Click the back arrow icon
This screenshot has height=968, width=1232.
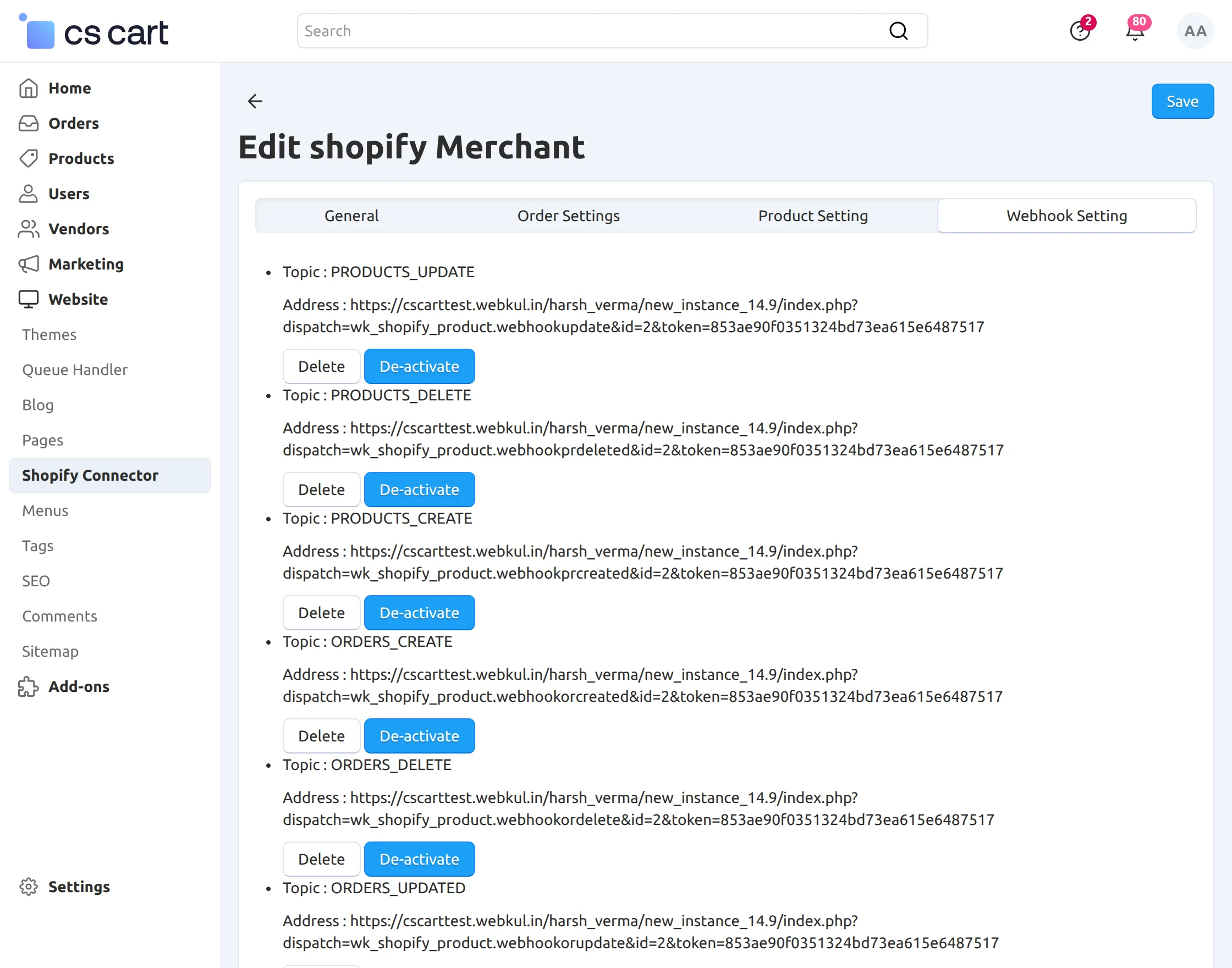(x=255, y=101)
